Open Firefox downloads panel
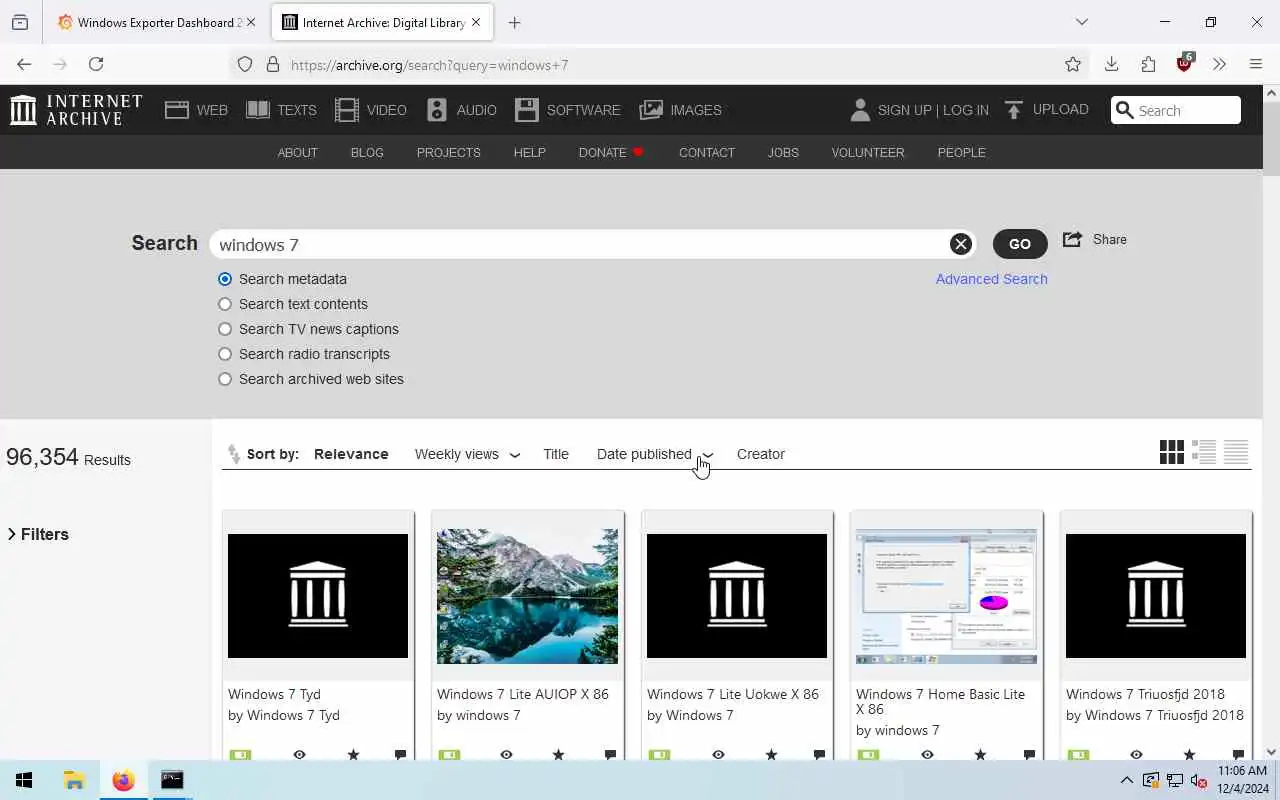This screenshot has width=1280, height=800. [1111, 64]
